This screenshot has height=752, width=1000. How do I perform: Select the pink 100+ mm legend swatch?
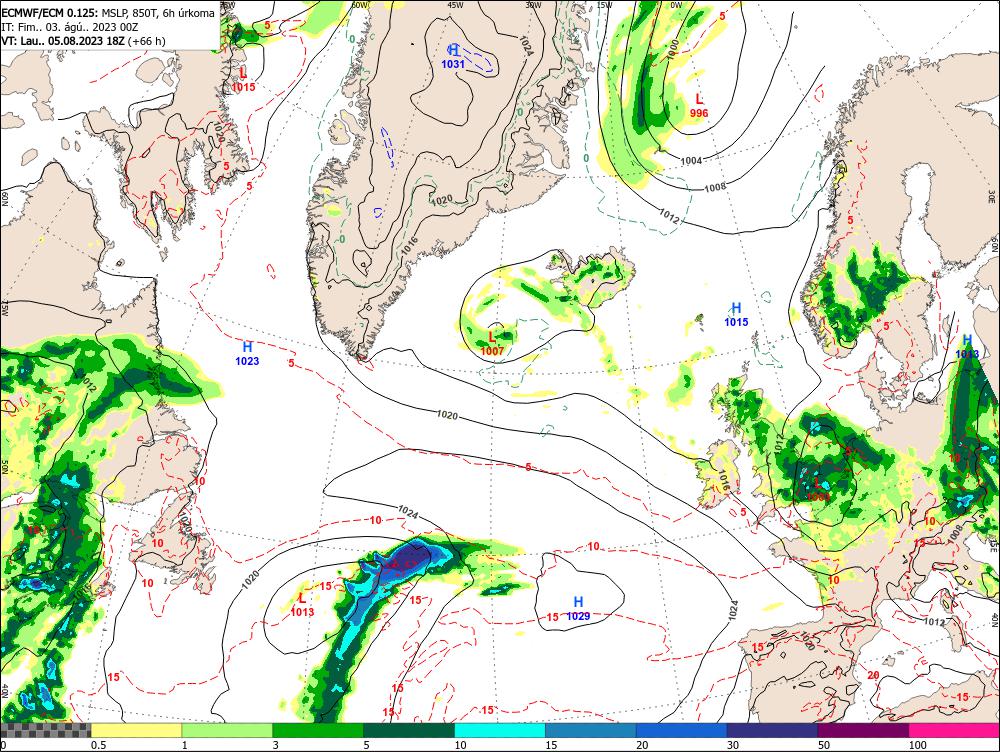click(x=954, y=730)
